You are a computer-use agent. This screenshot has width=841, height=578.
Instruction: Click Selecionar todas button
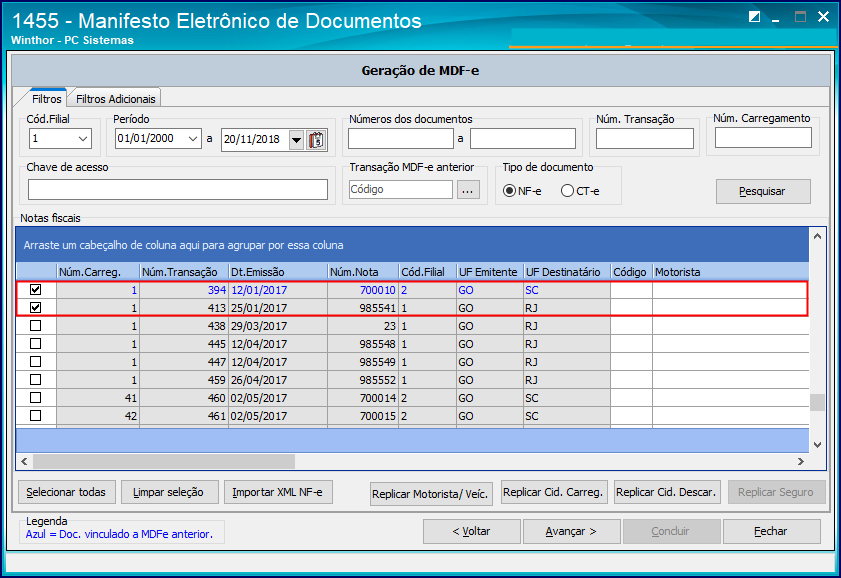point(67,492)
